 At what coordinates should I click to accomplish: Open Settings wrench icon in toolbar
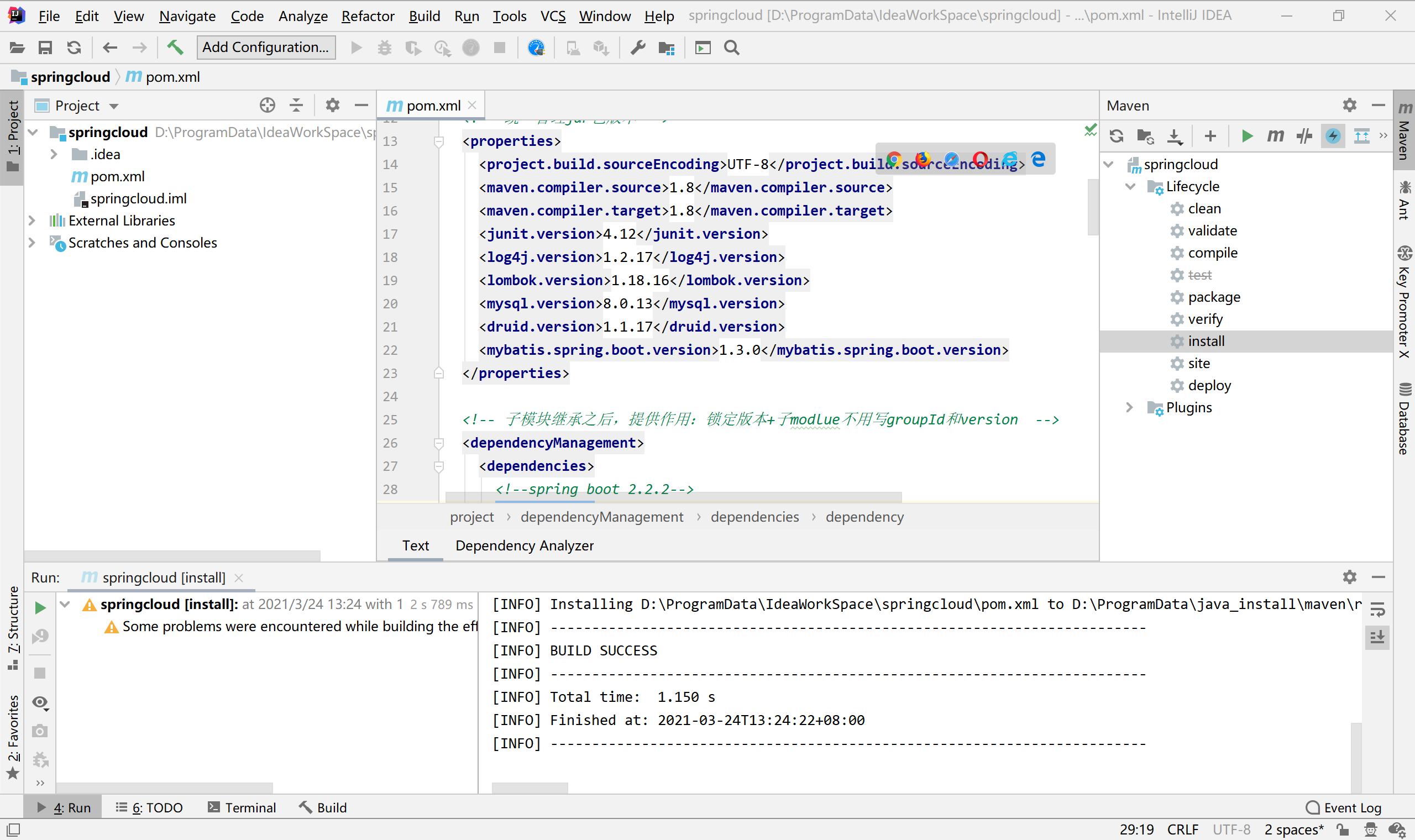[x=638, y=48]
